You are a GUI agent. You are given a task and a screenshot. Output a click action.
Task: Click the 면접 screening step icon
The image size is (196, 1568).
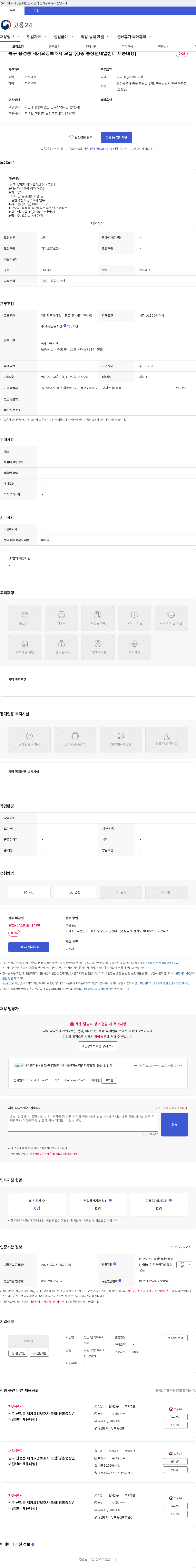pos(75,892)
